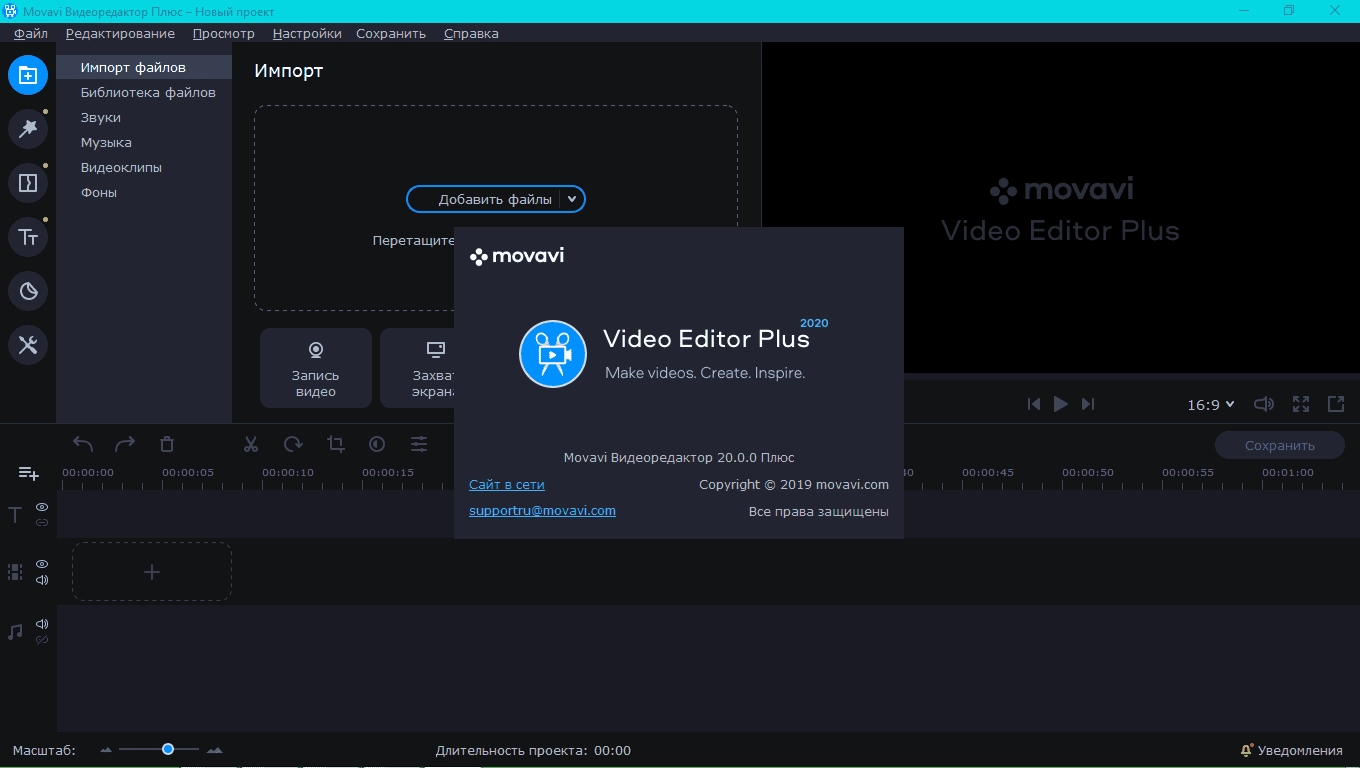Select Видеоклипы category
The image size is (1360, 768).
click(x=144, y=167)
